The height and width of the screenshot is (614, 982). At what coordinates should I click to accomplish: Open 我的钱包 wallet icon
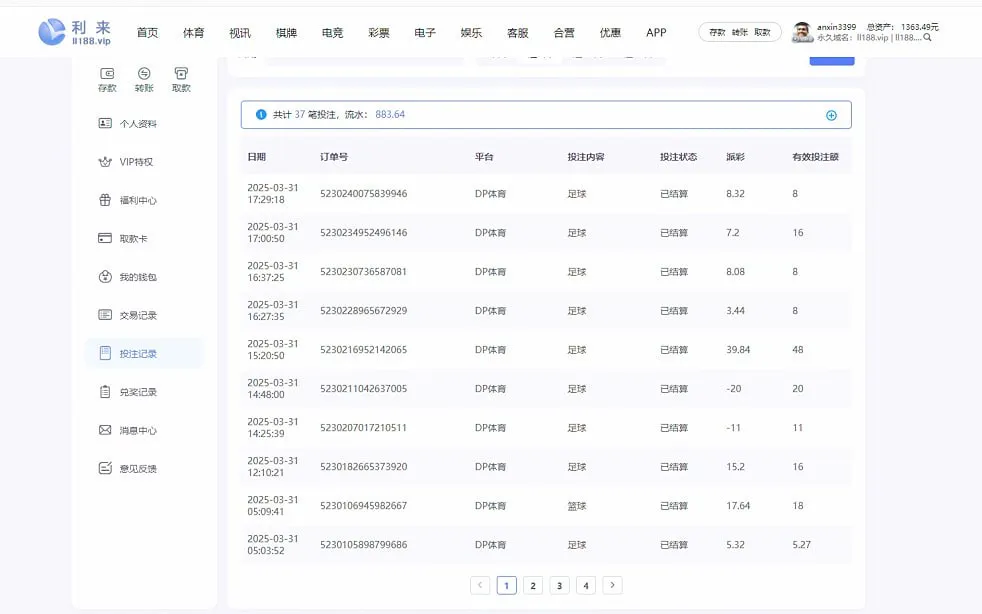point(105,277)
